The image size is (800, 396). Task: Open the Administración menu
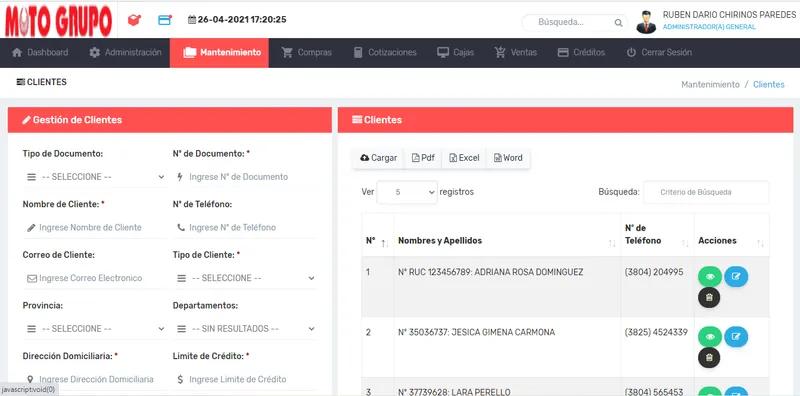coord(125,52)
